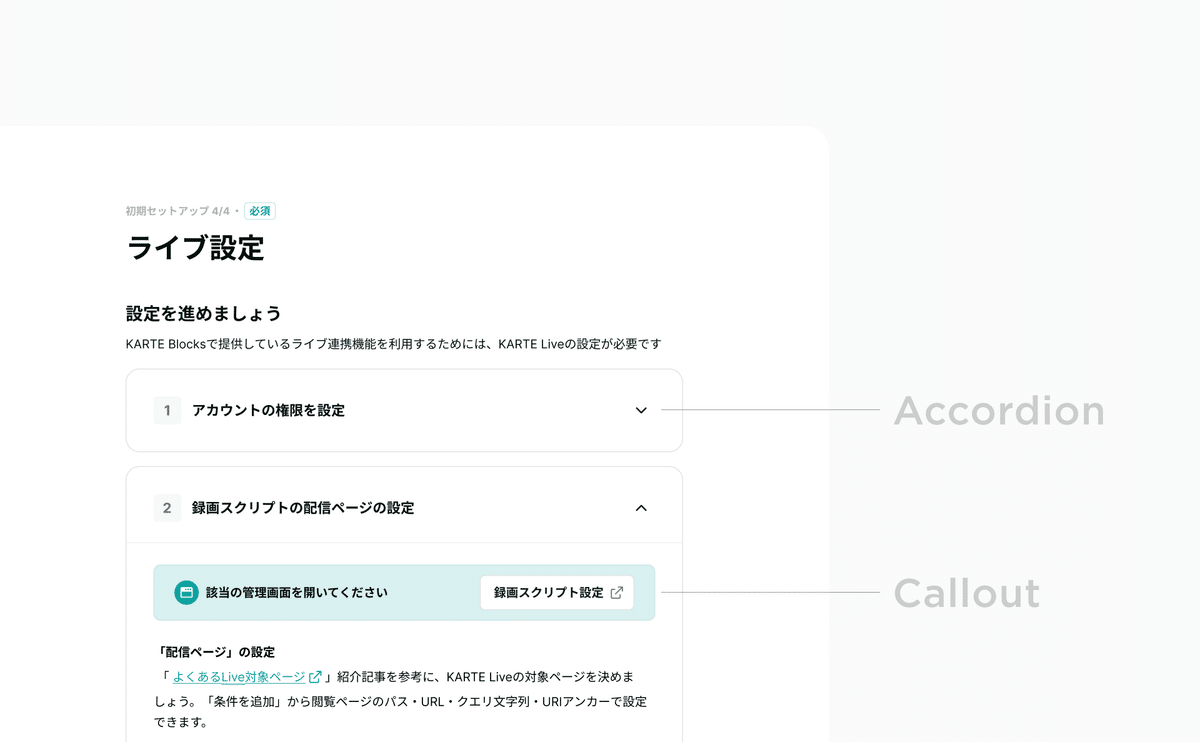Click the external-link icon on 録画スクリプト設定
The image size is (1200, 742).
pos(616,592)
